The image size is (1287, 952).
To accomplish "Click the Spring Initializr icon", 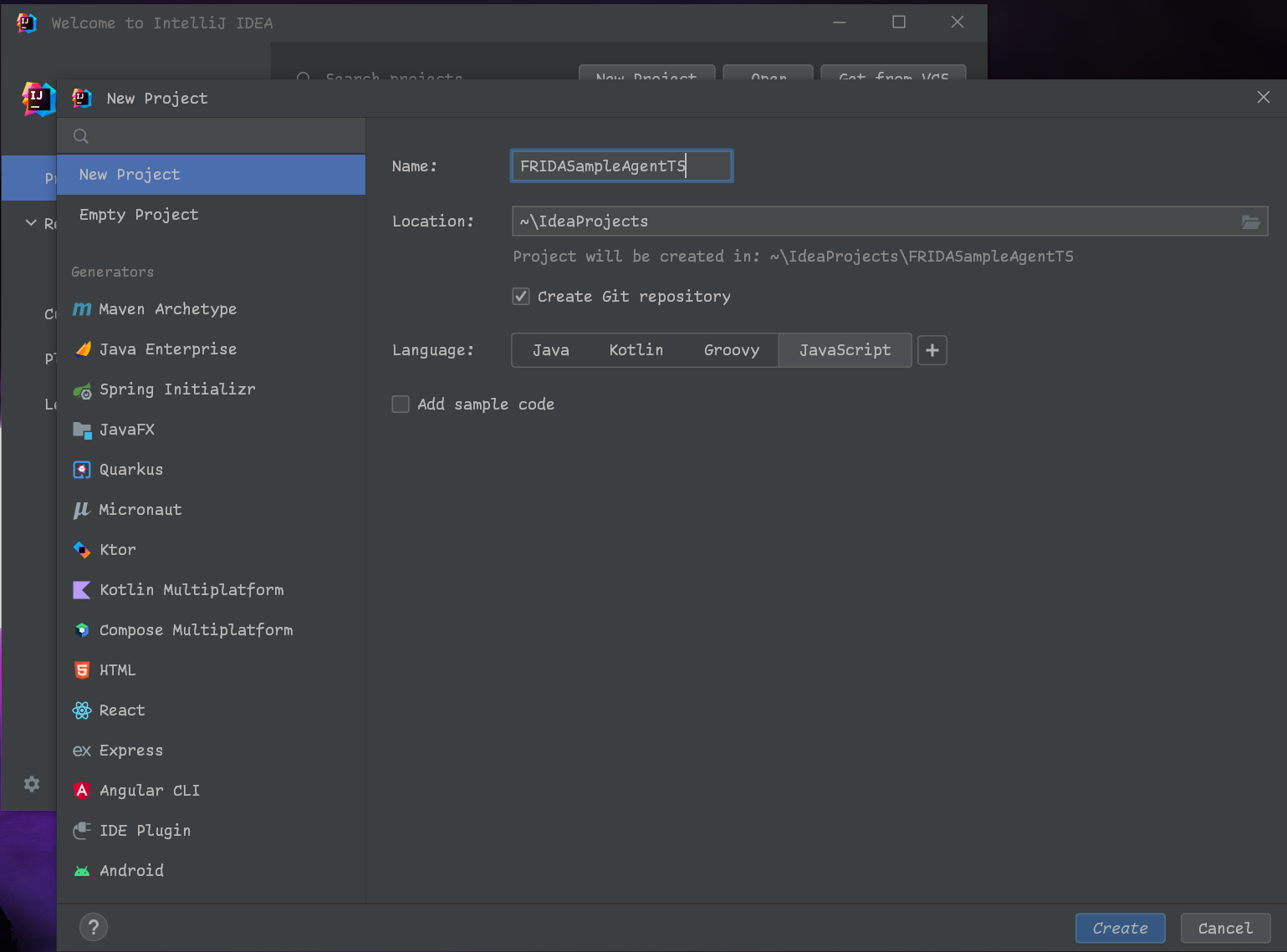I will pos(82,390).
